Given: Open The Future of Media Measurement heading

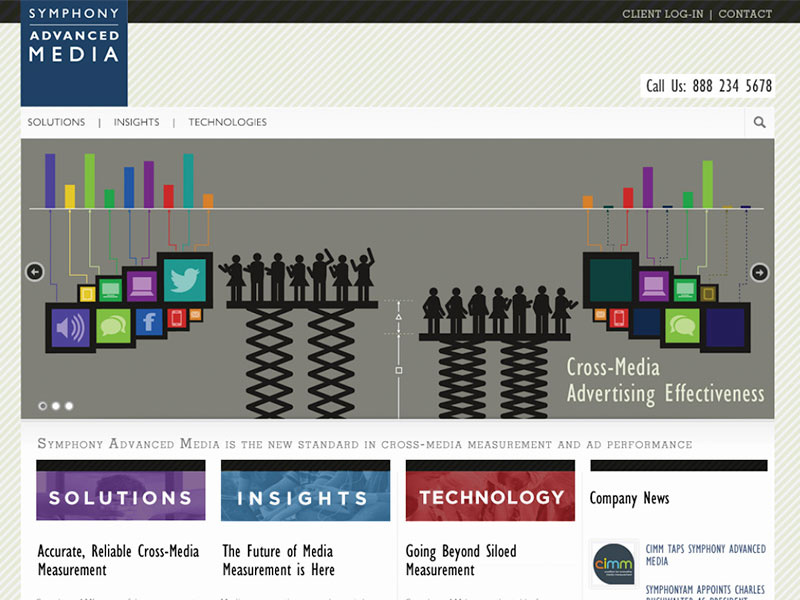Looking at the screenshot, I should pyautogui.click(x=279, y=560).
